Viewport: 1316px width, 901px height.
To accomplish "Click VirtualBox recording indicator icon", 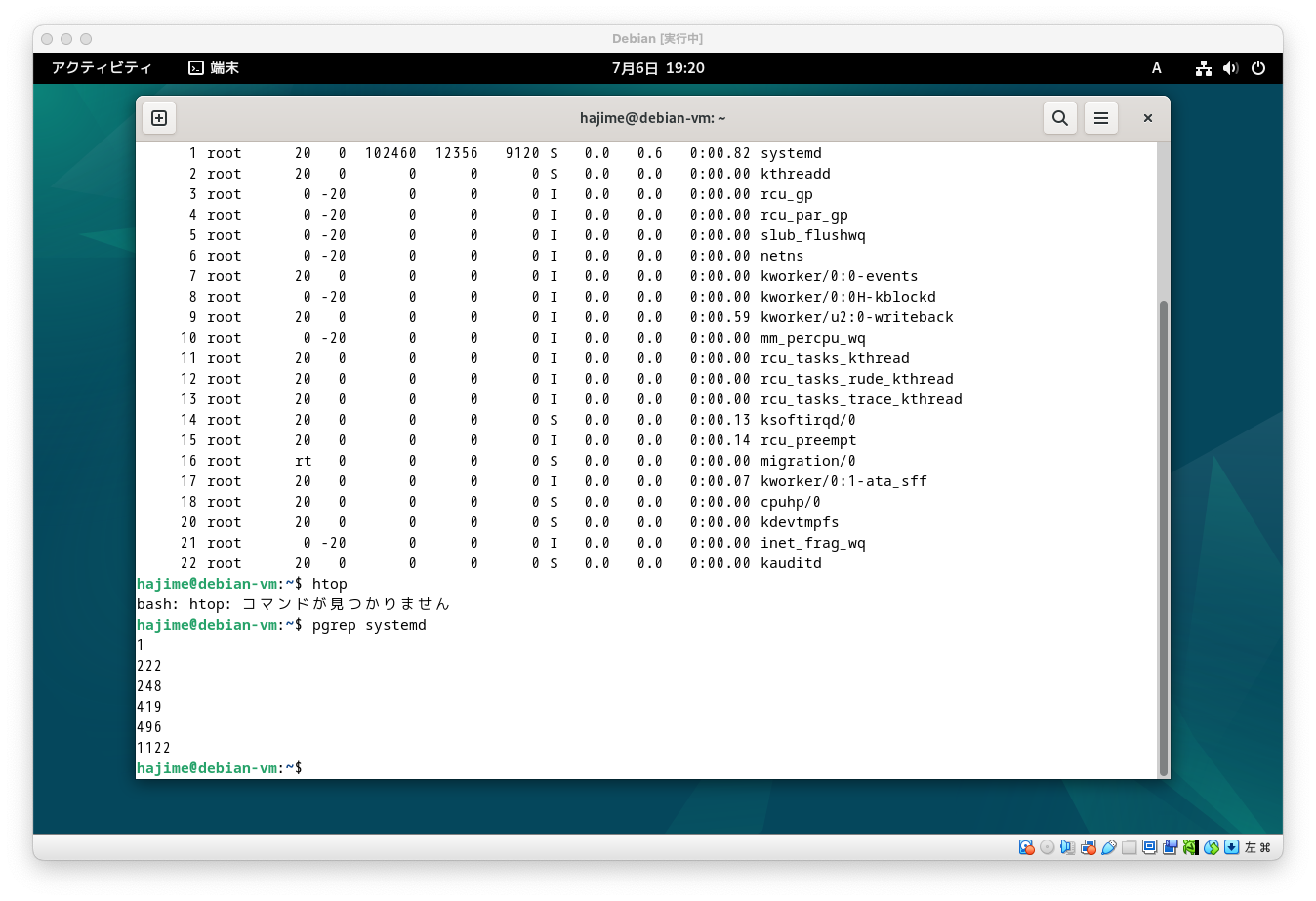I will (1171, 847).
